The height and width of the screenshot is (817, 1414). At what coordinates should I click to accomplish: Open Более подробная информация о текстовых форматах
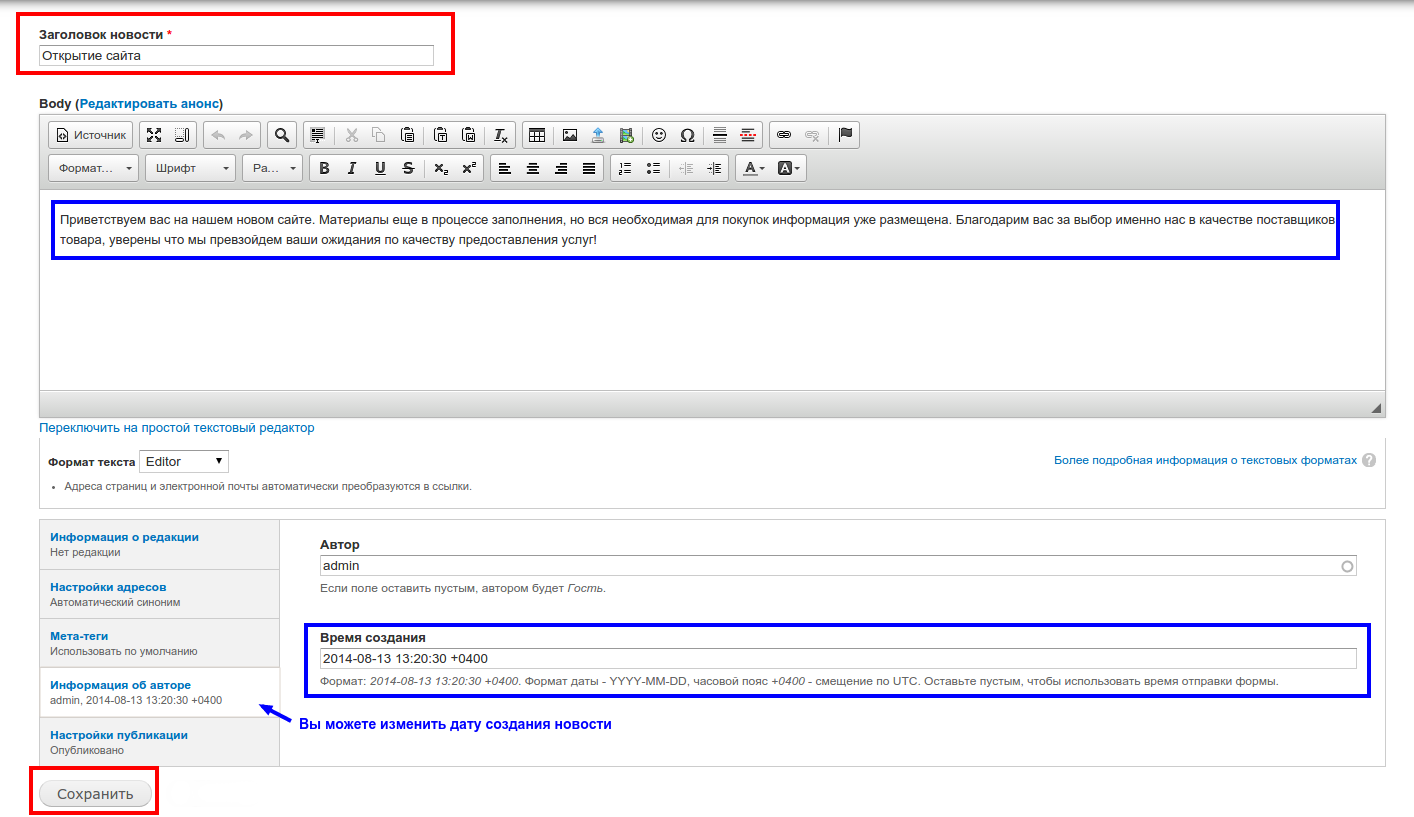click(1205, 461)
